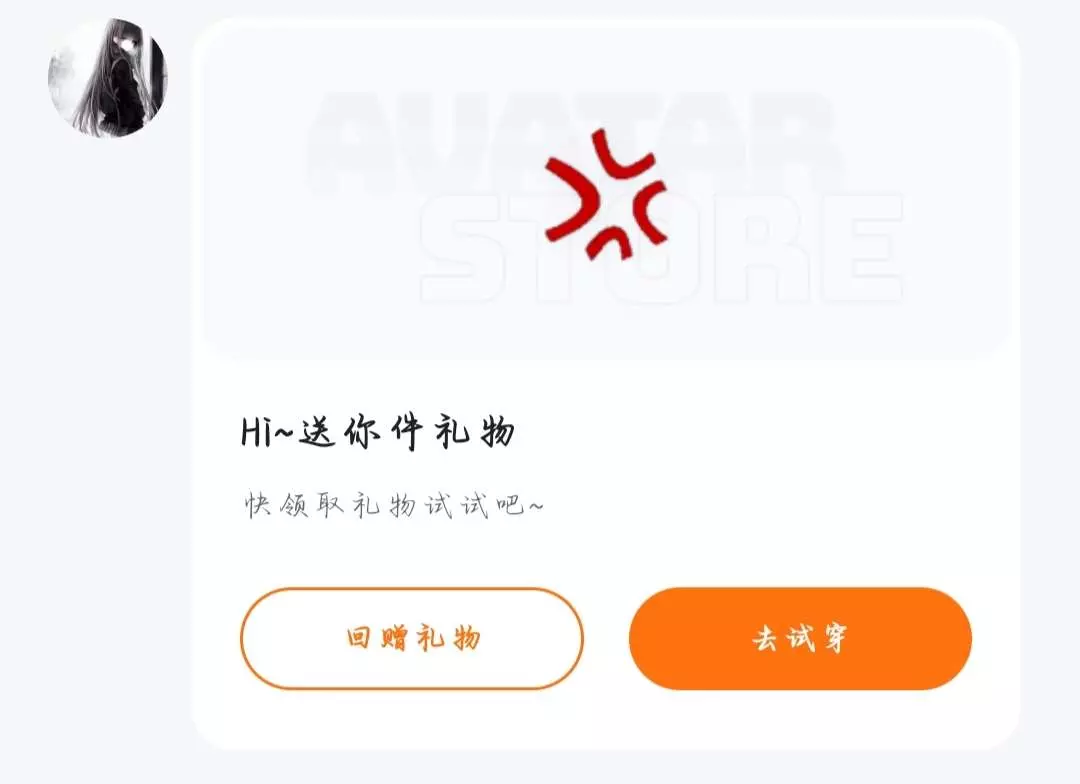Select the Hi~送你件礼物 title text
The image size is (1080, 784).
378,433
